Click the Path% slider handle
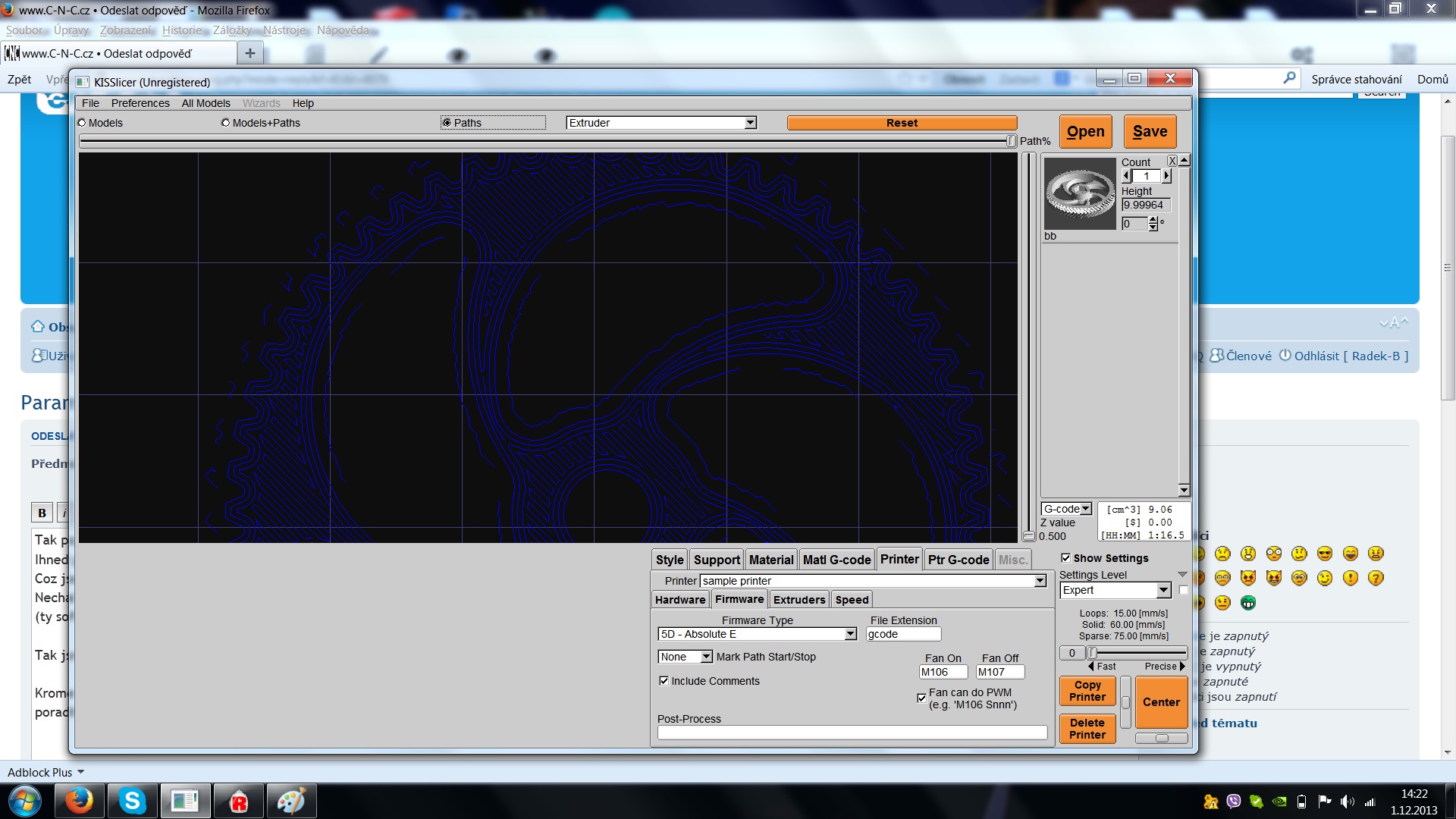 (x=1011, y=141)
